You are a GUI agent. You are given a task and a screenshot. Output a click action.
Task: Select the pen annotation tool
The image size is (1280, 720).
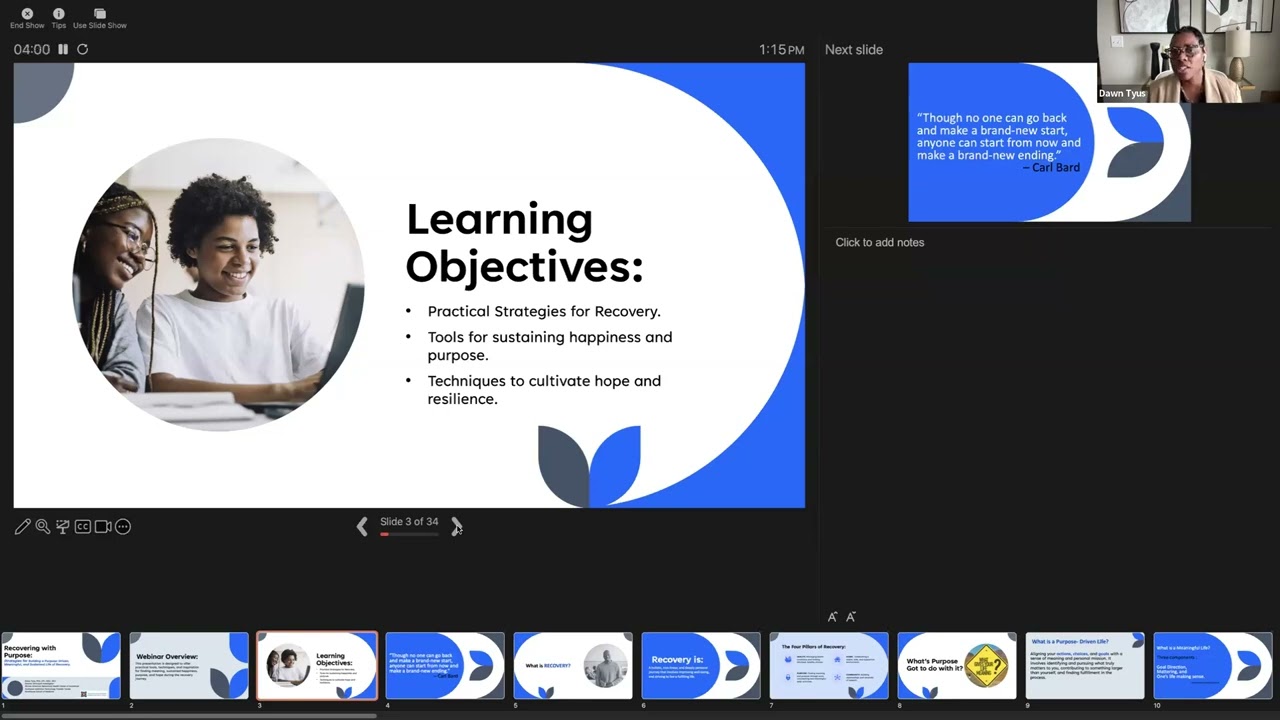click(22, 526)
